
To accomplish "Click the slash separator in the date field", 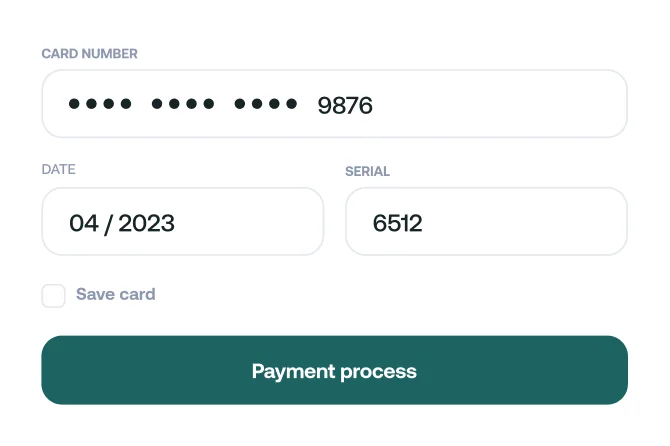I will tap(108, 223).
